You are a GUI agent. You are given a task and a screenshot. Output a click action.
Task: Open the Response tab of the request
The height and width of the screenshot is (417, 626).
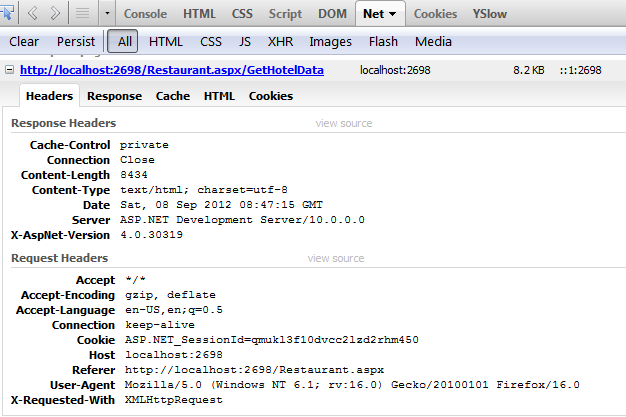point(114,96)
